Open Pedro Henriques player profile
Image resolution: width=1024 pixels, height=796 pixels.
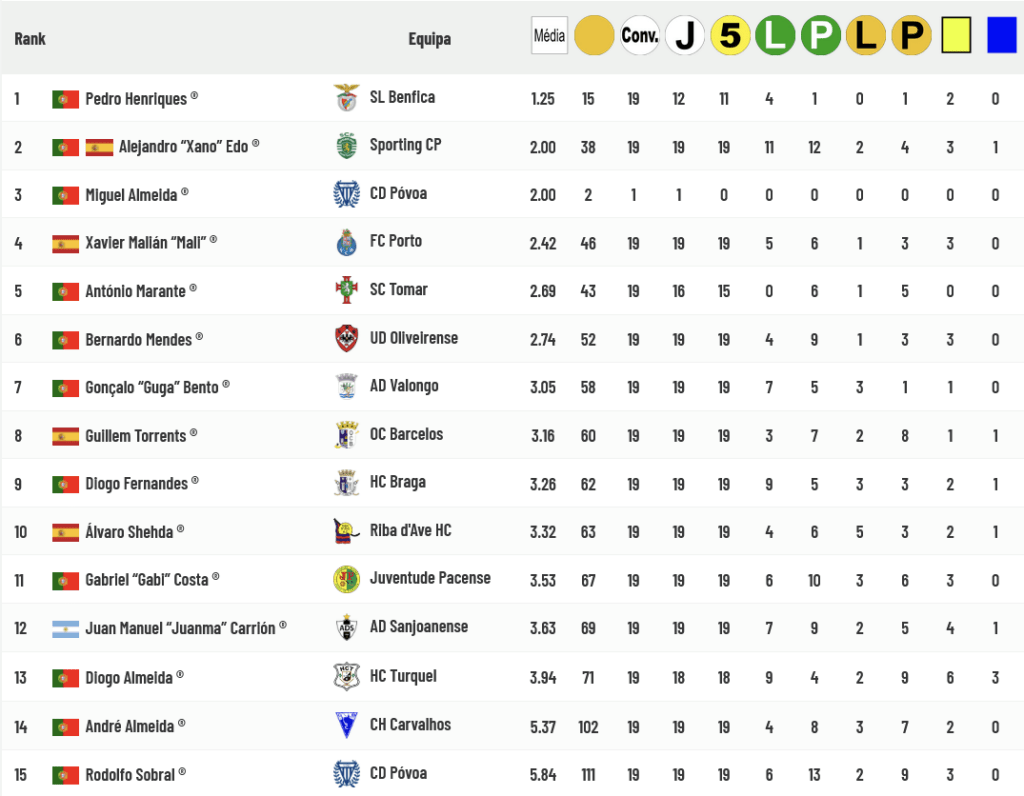(136, 99)
